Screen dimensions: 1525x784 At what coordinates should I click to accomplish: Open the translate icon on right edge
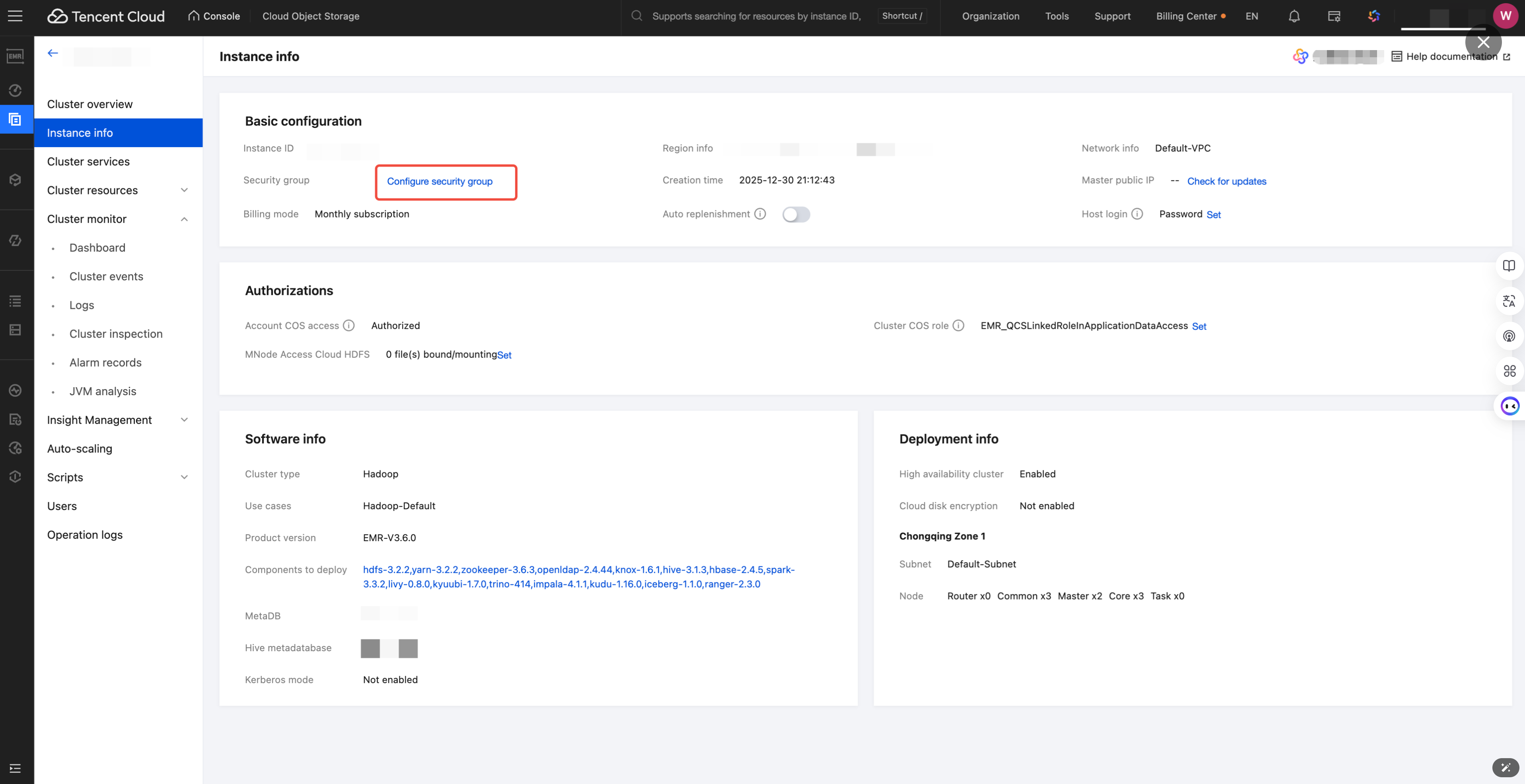(x=1509, y=301)
